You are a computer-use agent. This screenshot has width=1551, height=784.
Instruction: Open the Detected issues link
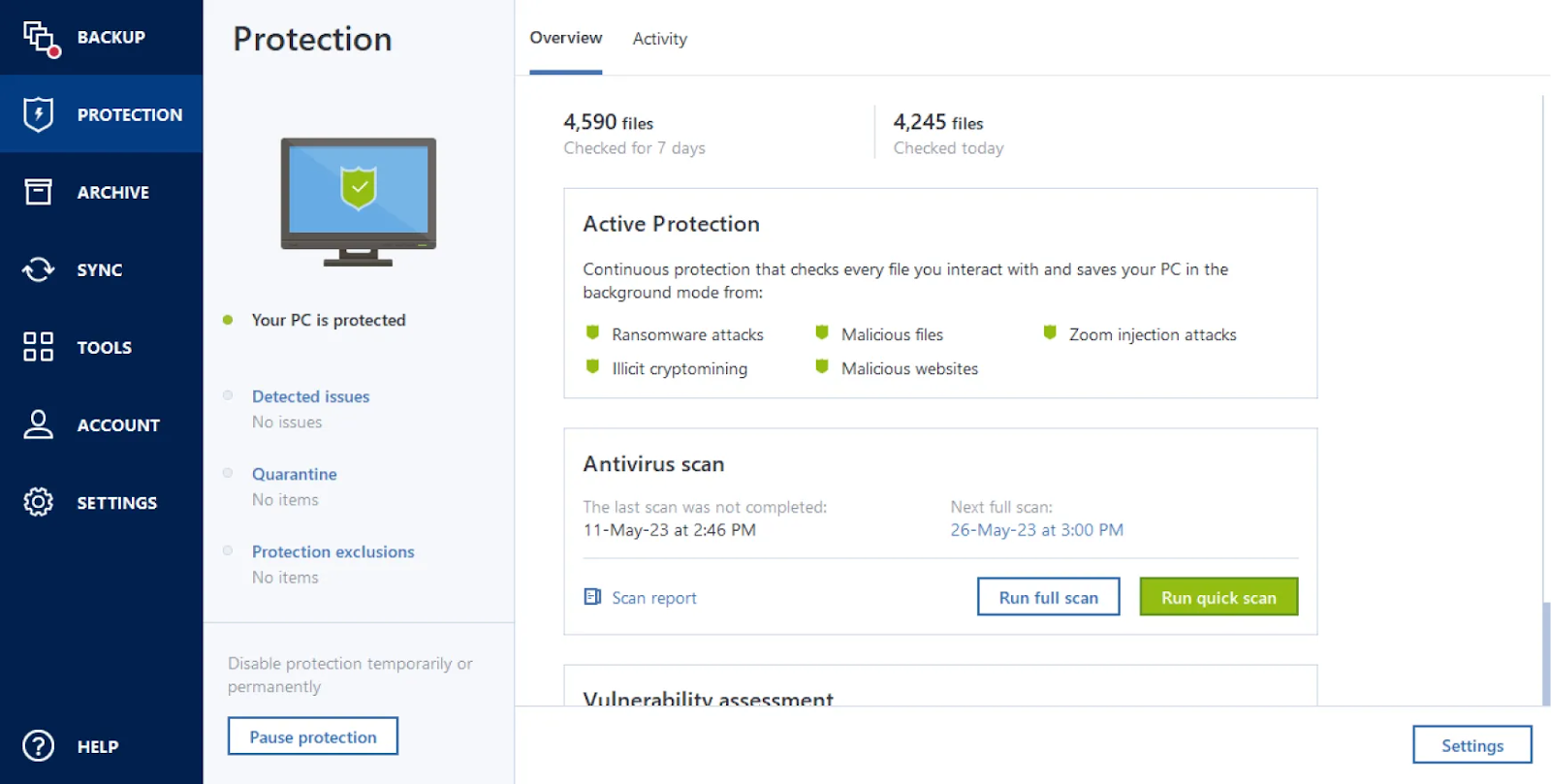310,396
